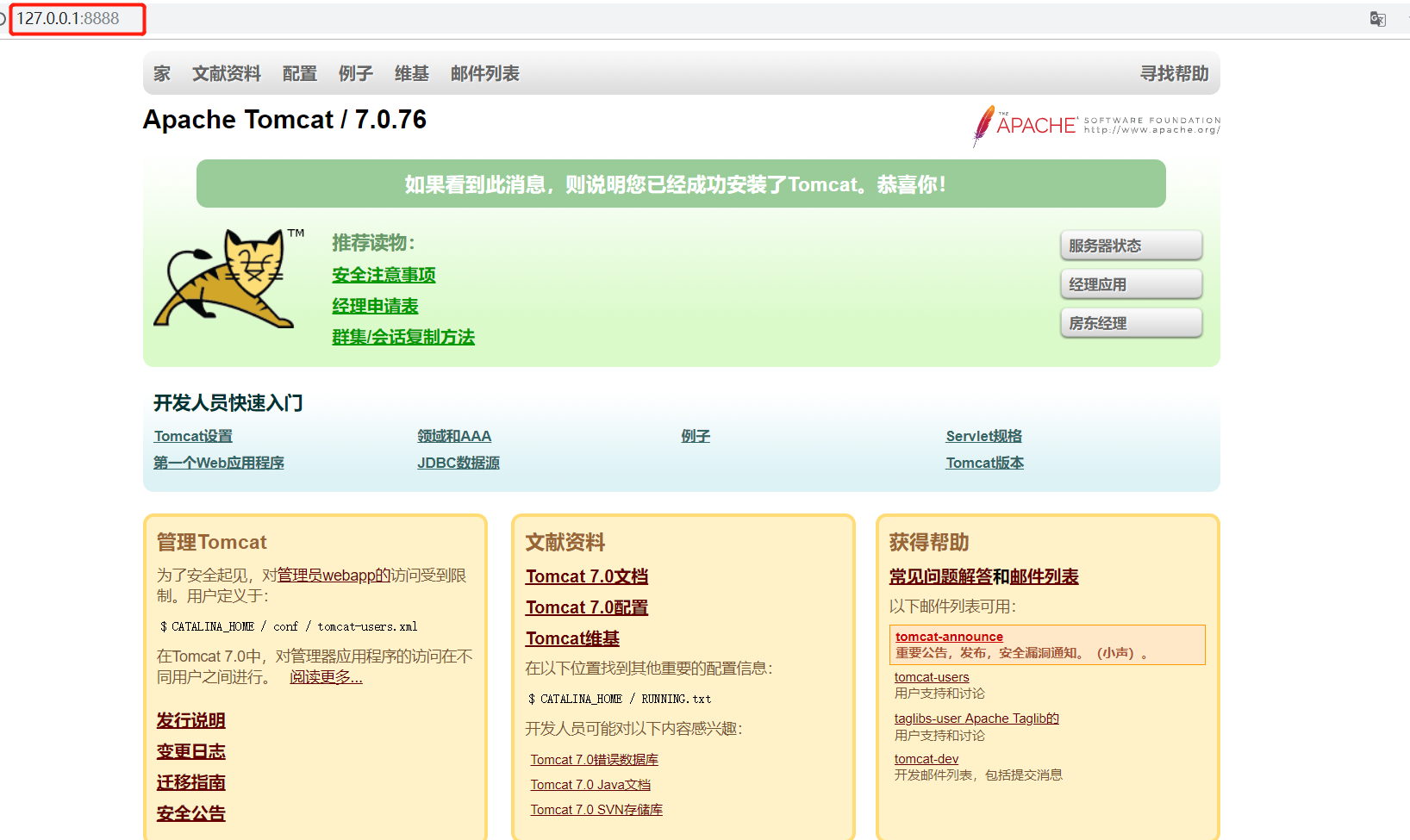1410x840 pixels.
Task: Open the Tomcat 7.0错误数据库 link
Action: click(x=594, y=760)
